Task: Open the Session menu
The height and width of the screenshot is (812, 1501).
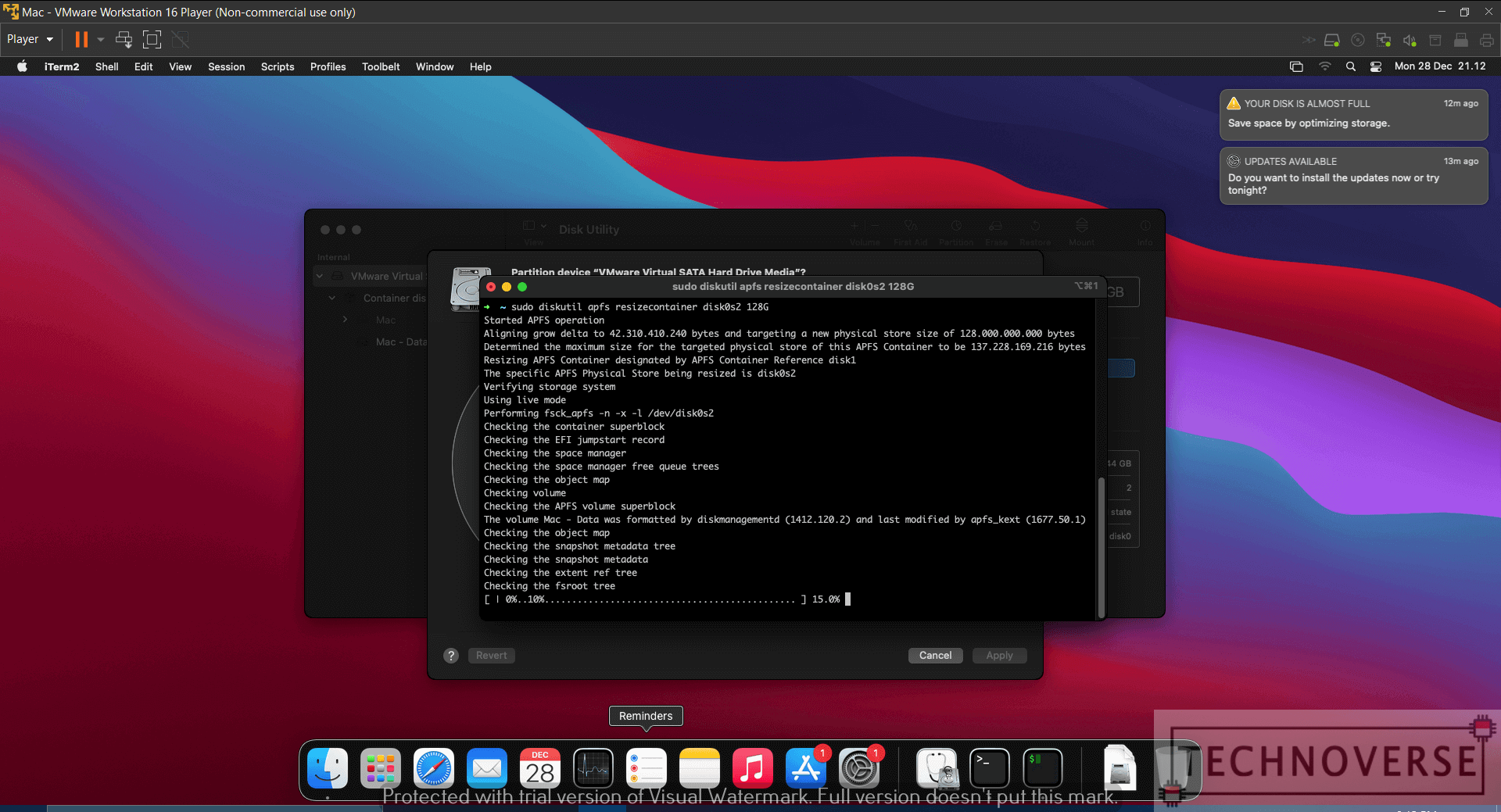Action: (227, 66)
